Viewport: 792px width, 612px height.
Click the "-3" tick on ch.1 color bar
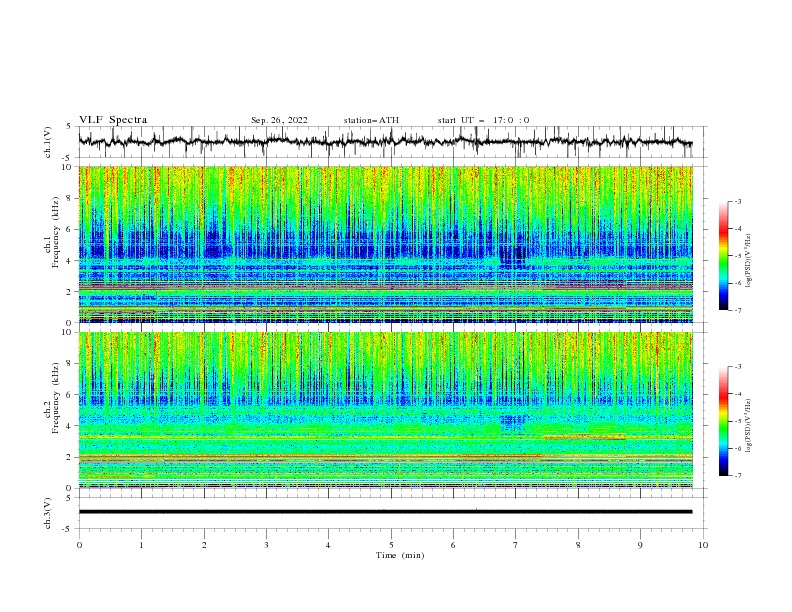click(x=737, y=201)
